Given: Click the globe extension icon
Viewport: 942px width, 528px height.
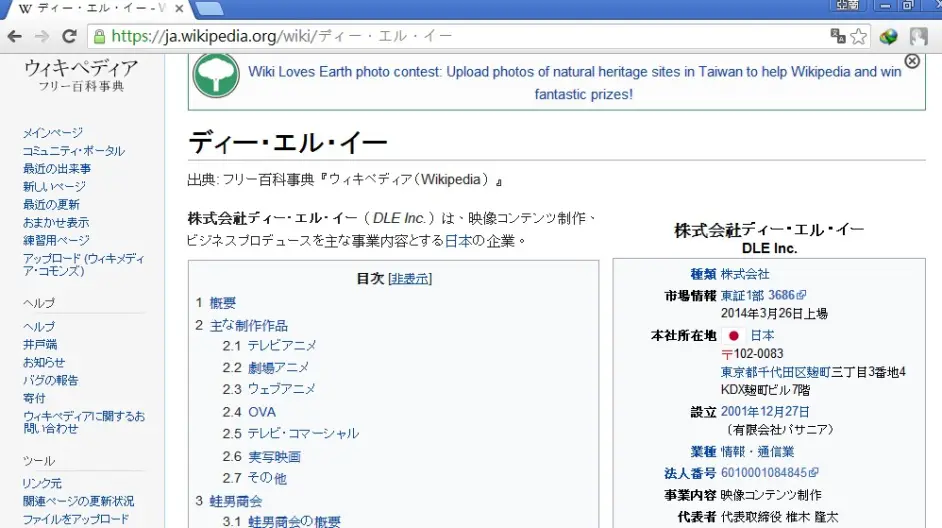Looking at the screenshot, I should [889, 37].
